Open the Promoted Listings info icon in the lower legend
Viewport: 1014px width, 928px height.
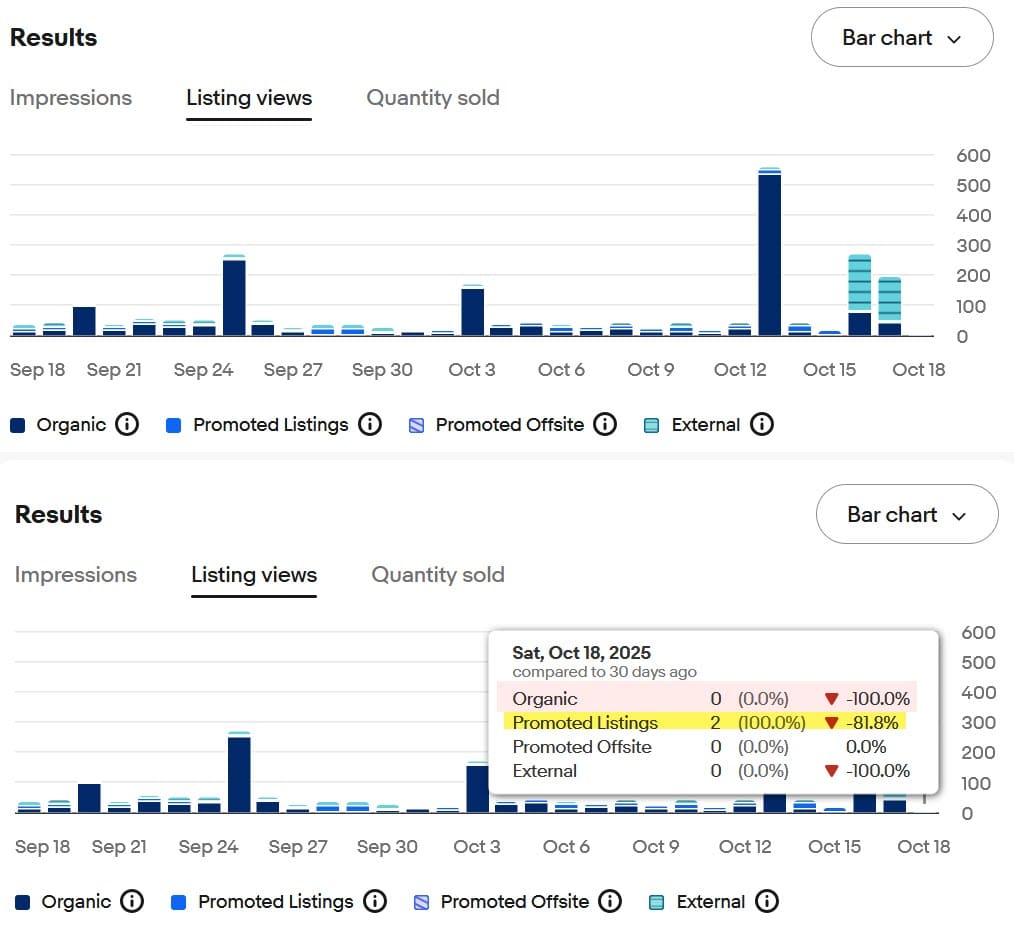[x=375, y=902]
